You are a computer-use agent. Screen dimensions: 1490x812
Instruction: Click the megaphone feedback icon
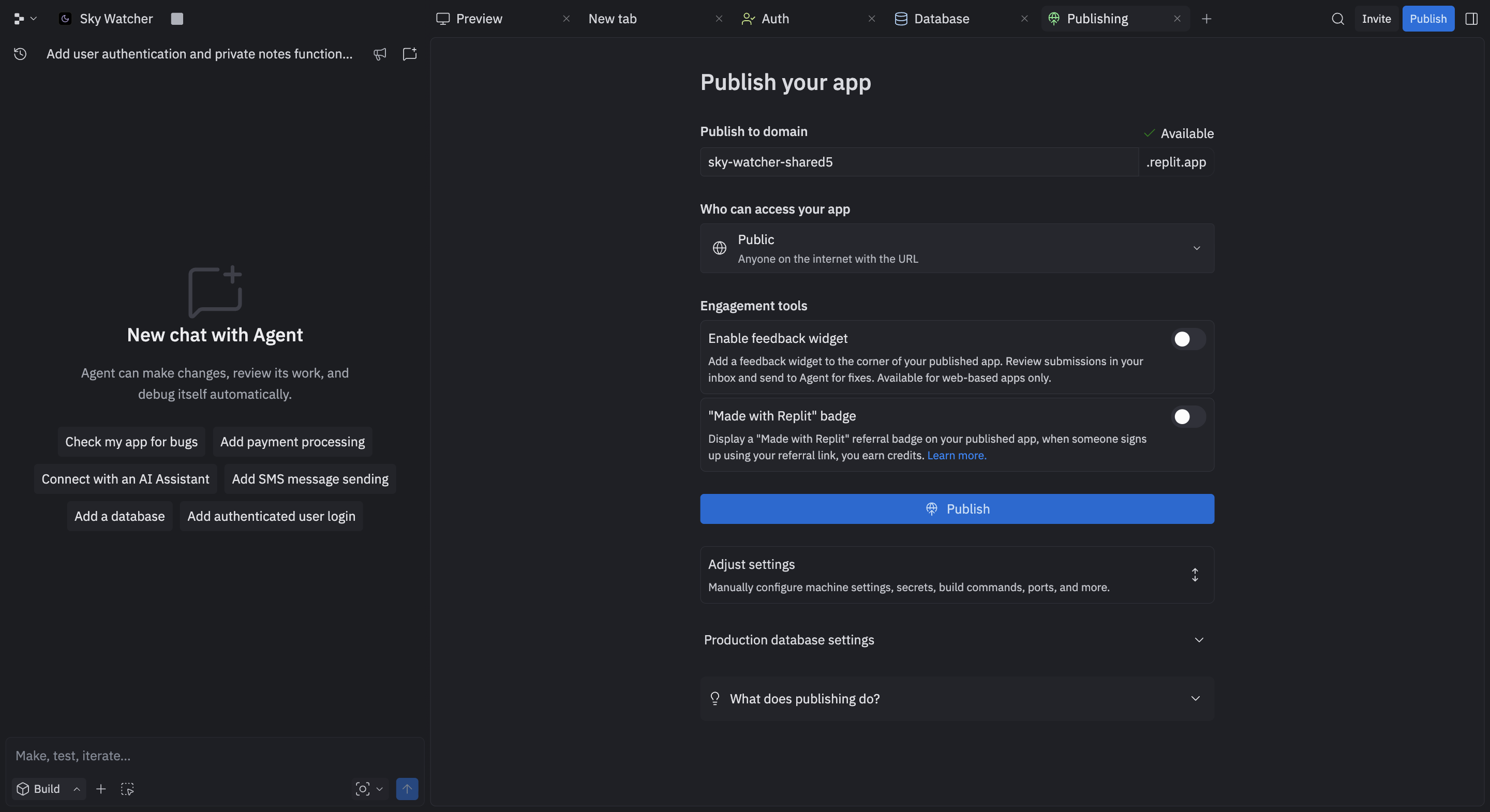(x=379, y=54)
